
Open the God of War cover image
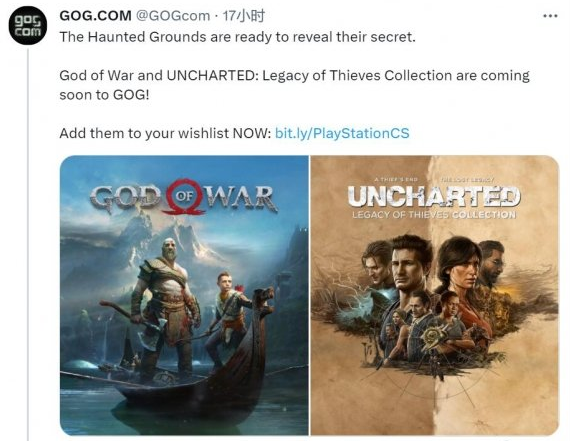pos(184,295)
